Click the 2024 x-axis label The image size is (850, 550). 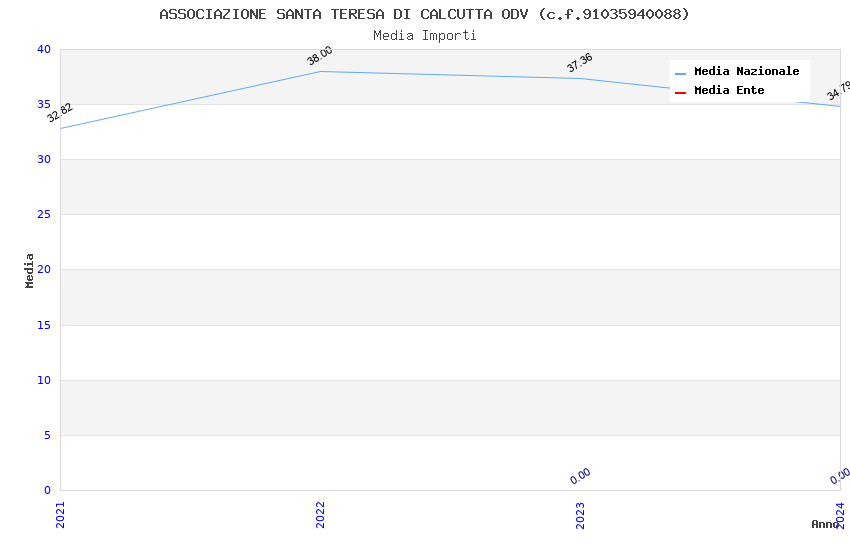coord(840,515)
